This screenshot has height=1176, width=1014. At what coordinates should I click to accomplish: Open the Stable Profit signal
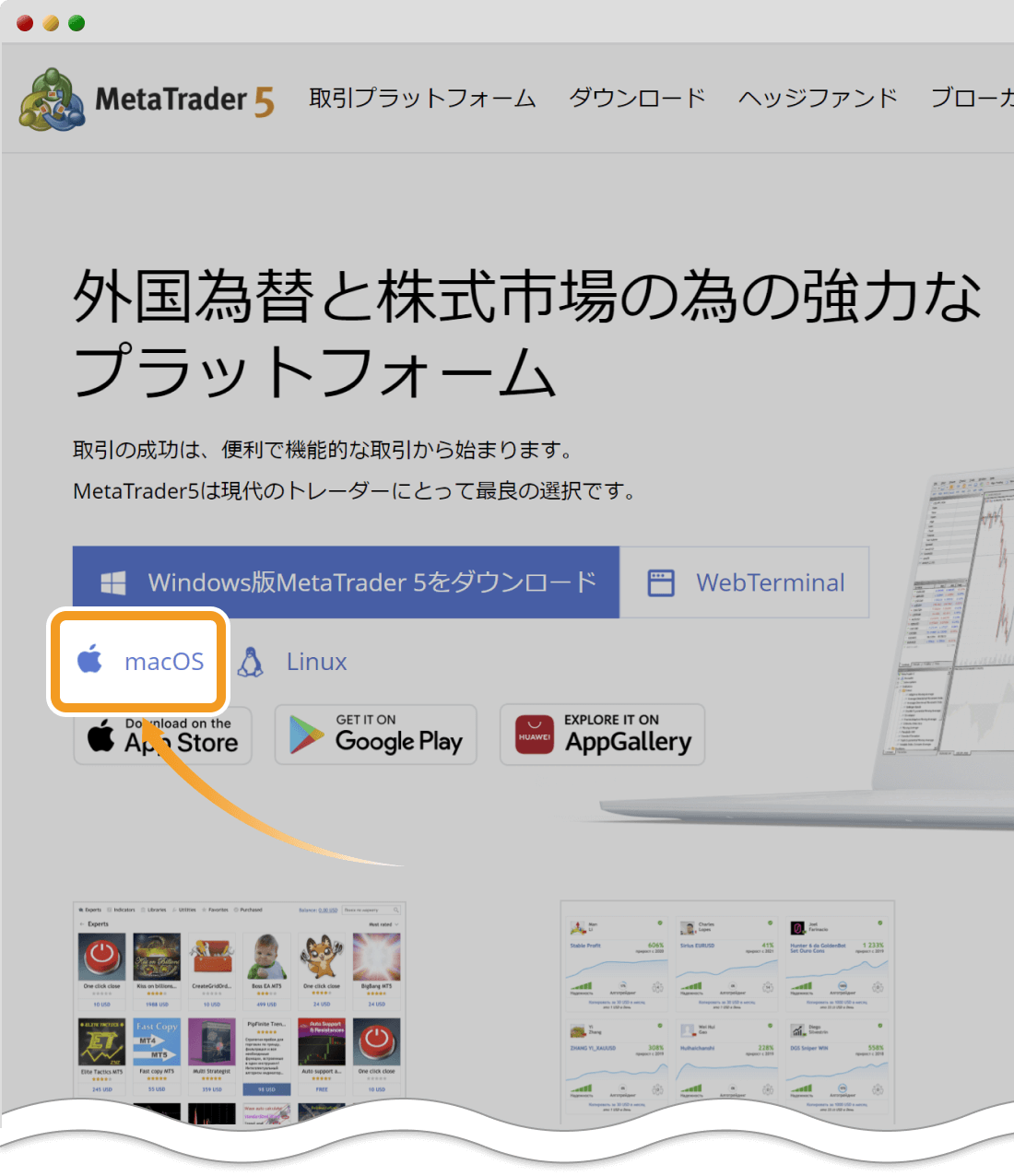[585, 946]
